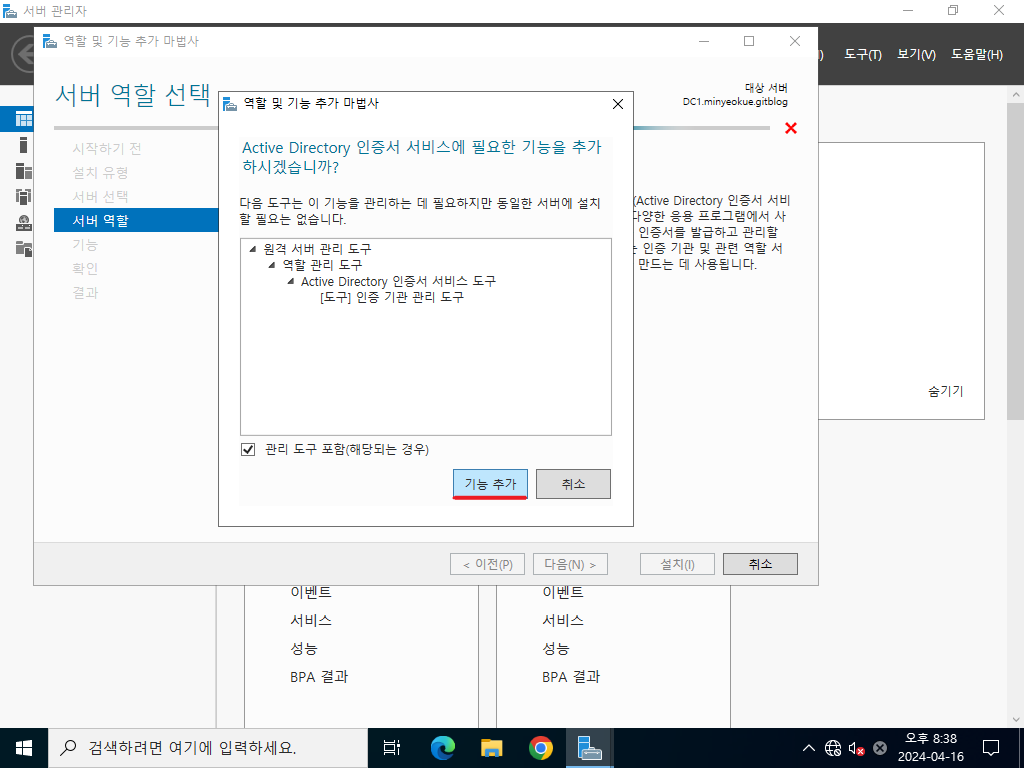Click Server Manager back arrow button

[x=24, y=54]
